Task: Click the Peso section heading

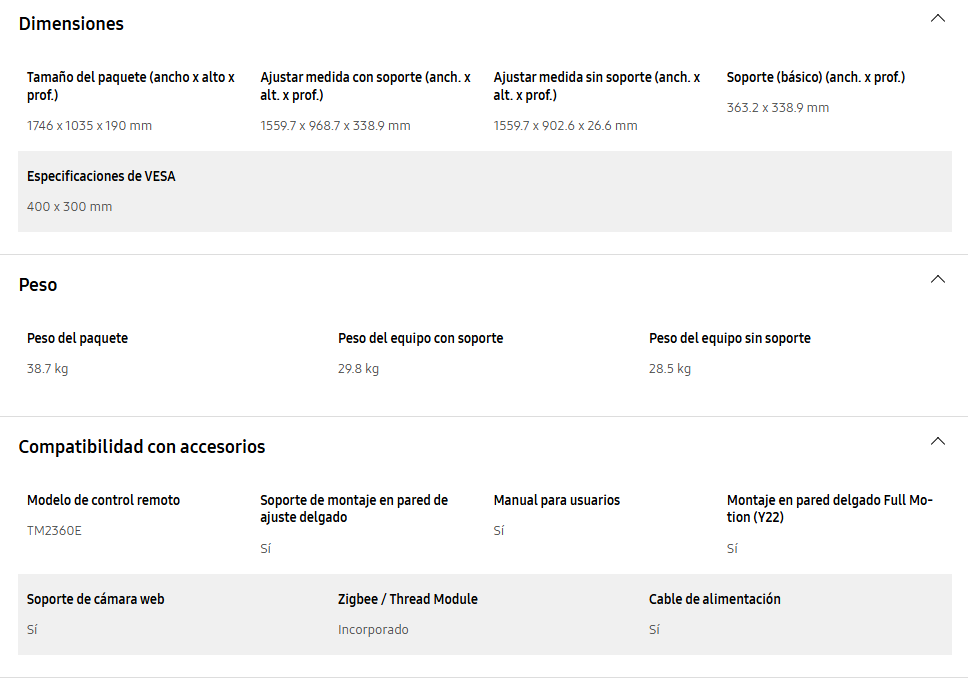Action: pyautogui.click(x=38, y=285)
